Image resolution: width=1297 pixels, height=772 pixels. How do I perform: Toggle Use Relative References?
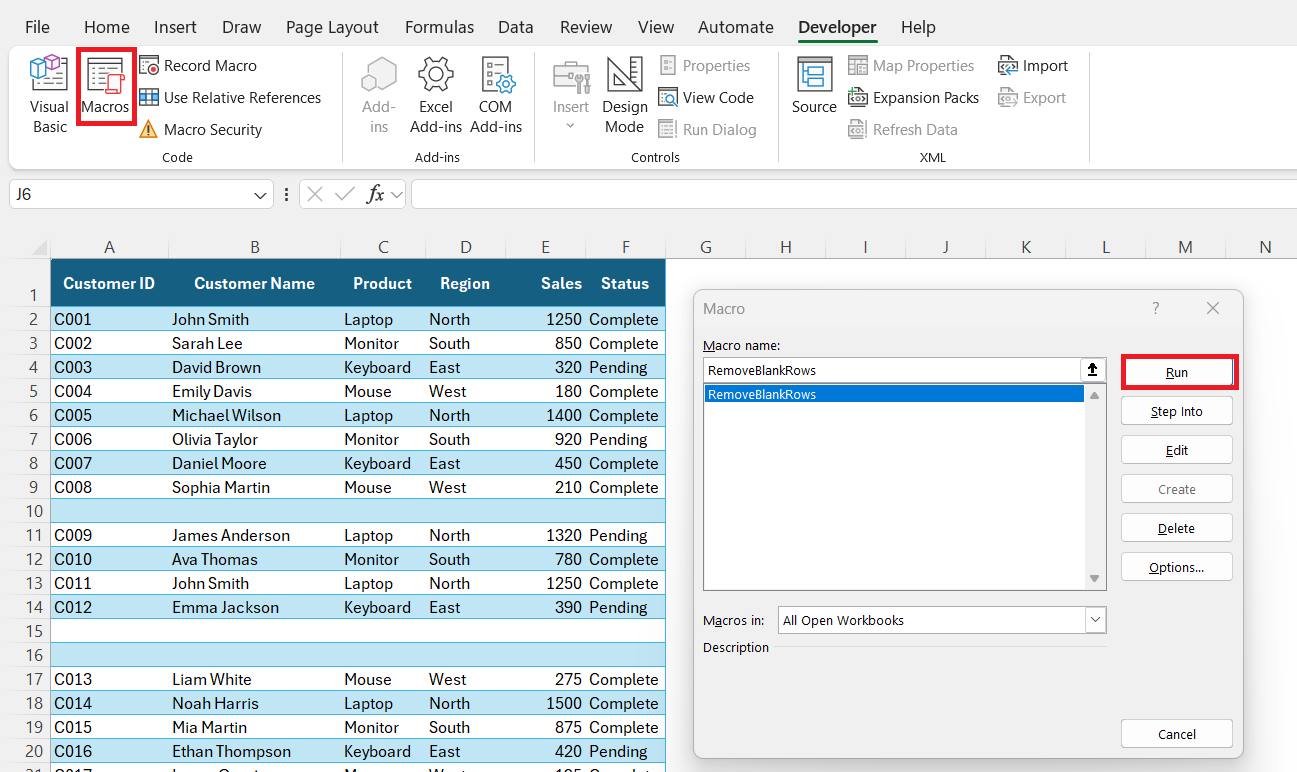[x=230, y=98]
